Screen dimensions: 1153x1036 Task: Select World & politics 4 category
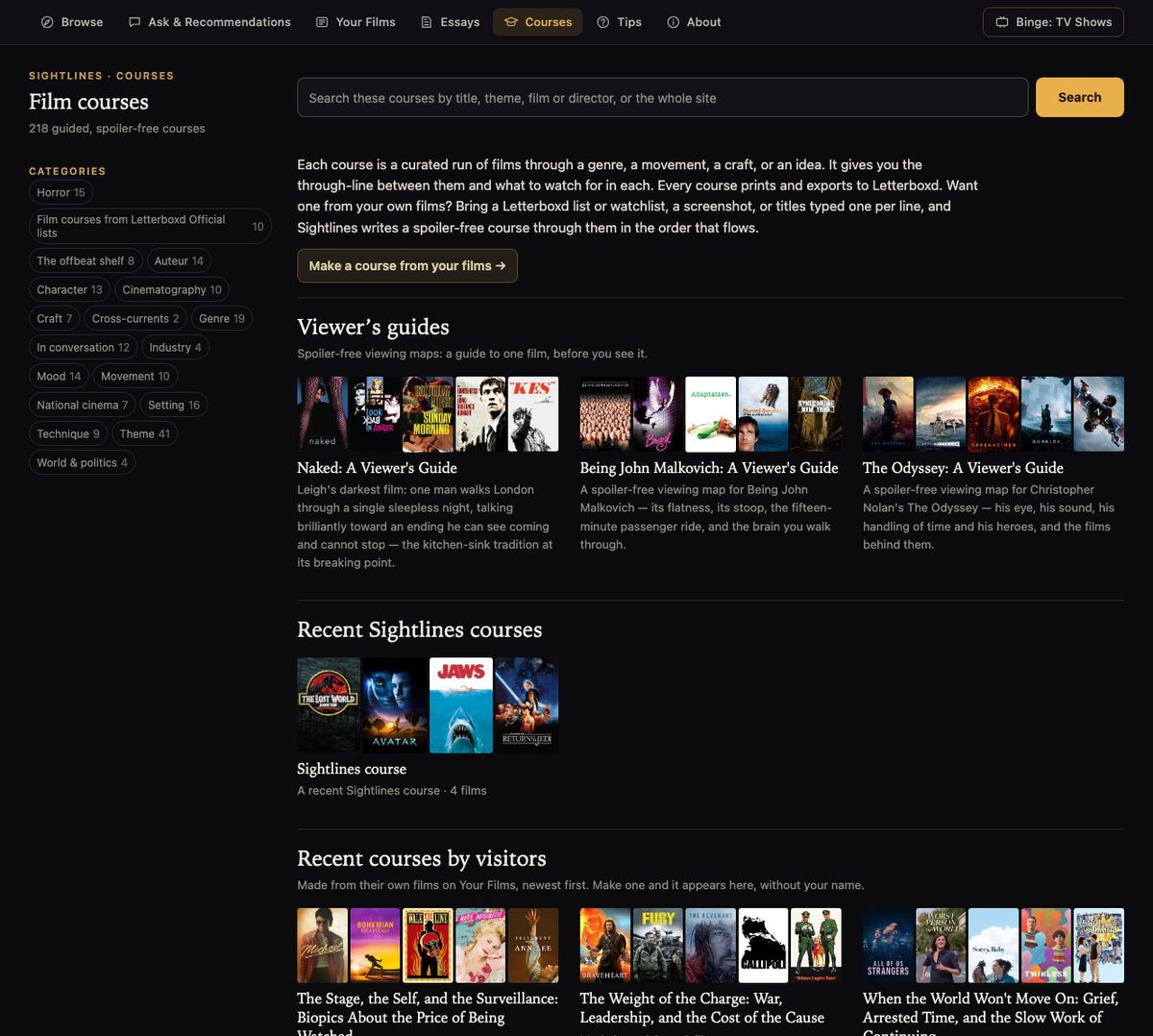coord(82,462)
